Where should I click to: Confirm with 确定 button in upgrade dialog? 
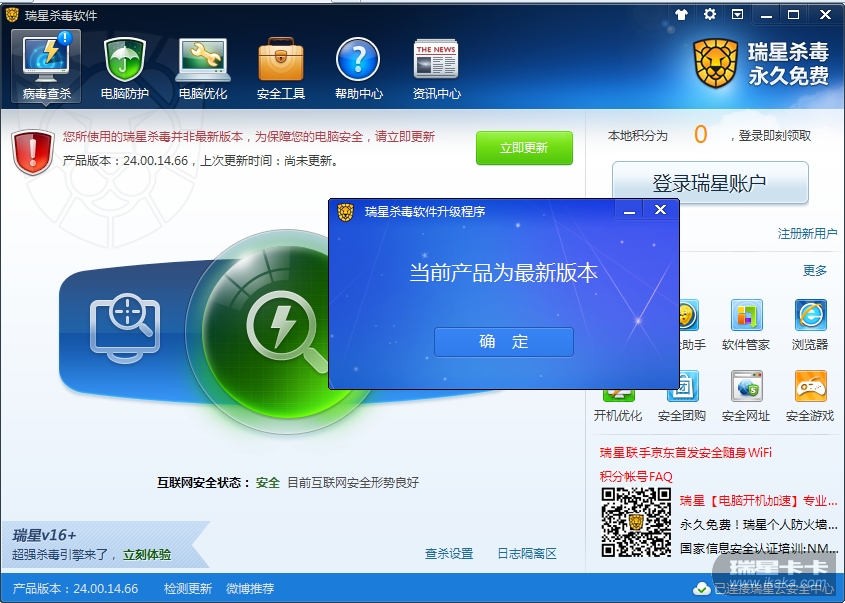pyautogui.click(x=504, y=342)
